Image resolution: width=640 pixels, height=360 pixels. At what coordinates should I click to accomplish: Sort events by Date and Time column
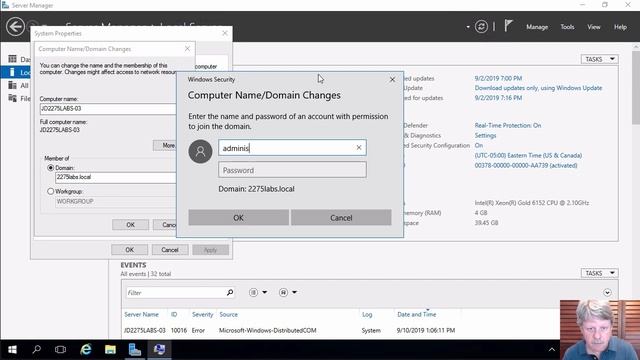click(x=417, y=314)
